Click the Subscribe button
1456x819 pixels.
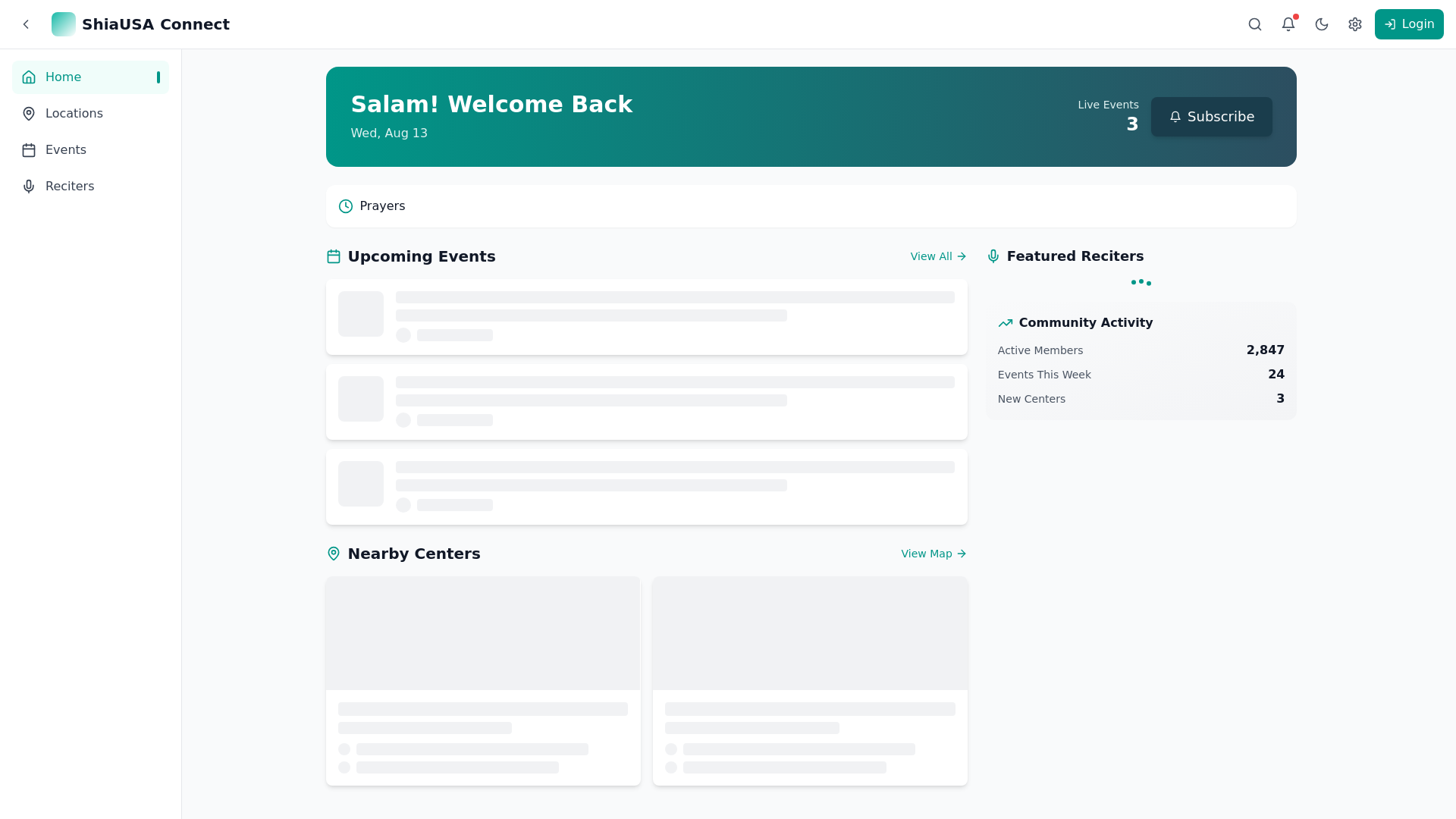point(1212,117)
